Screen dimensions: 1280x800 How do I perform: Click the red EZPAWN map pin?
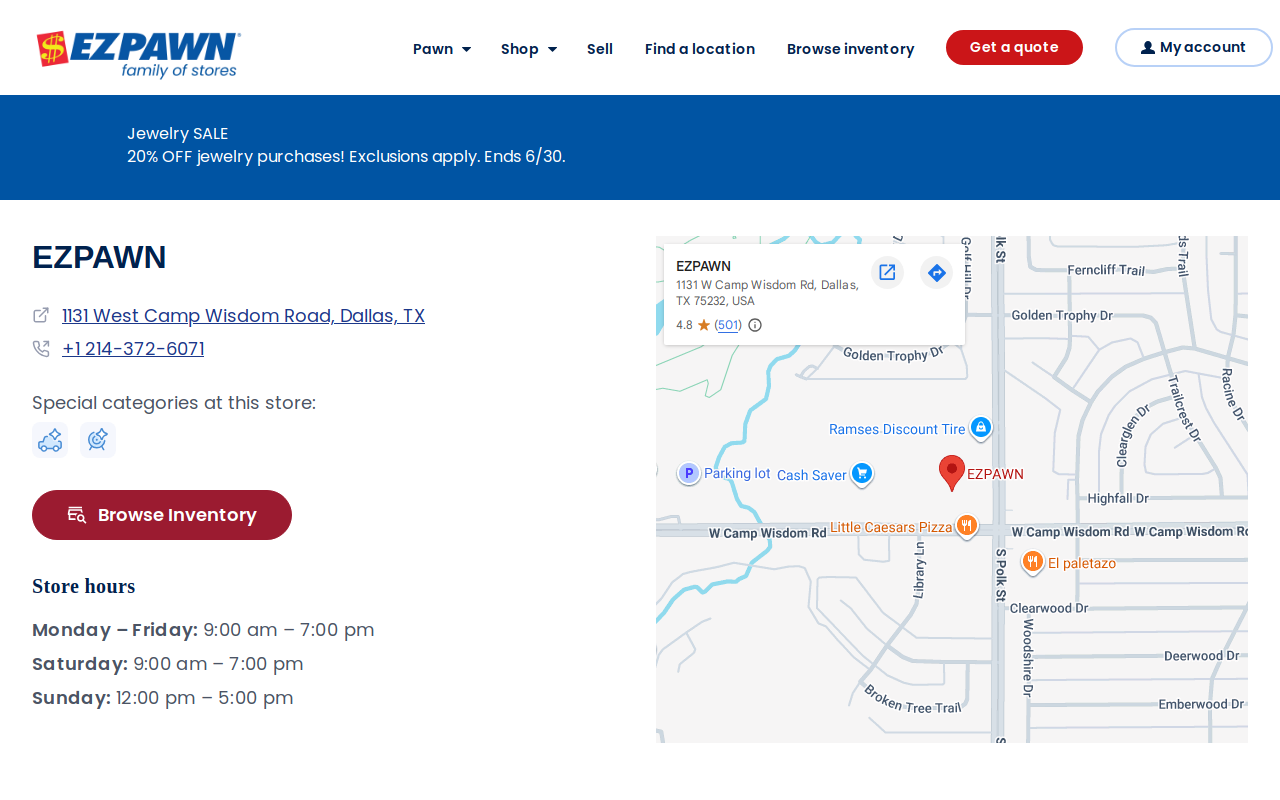[952, 473]
